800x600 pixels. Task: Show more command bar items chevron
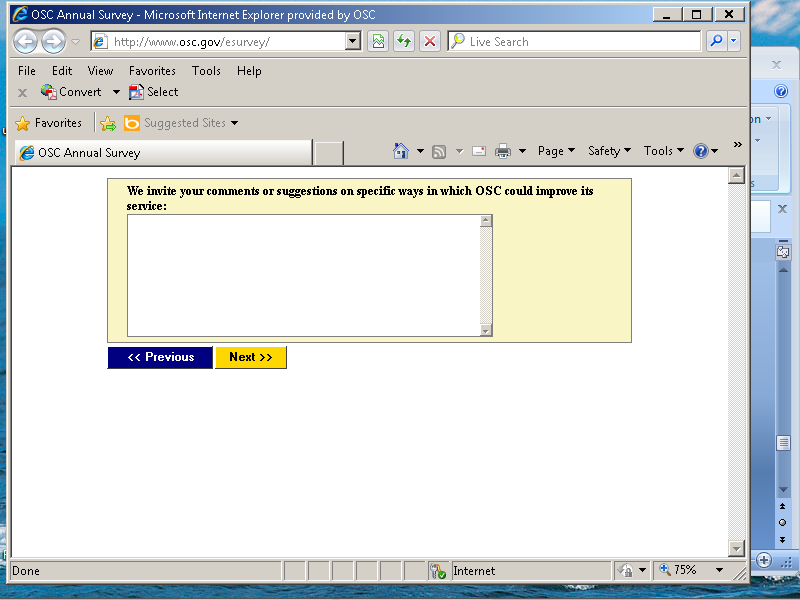coord(738,145)
